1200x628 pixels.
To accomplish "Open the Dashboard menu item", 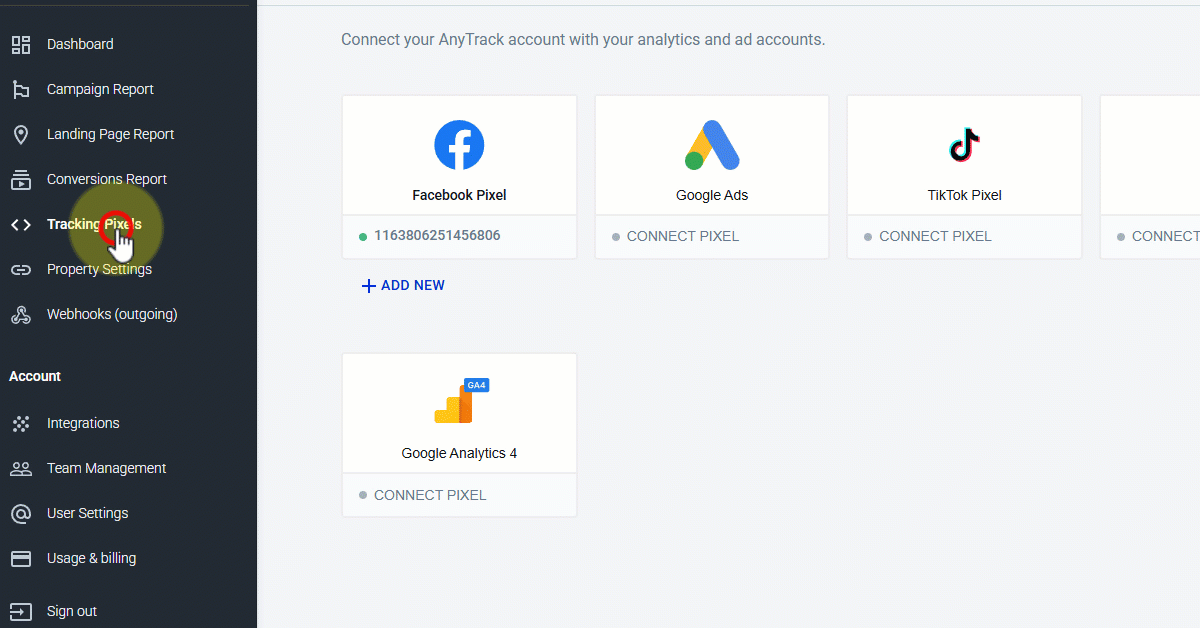I will [80, 44].
